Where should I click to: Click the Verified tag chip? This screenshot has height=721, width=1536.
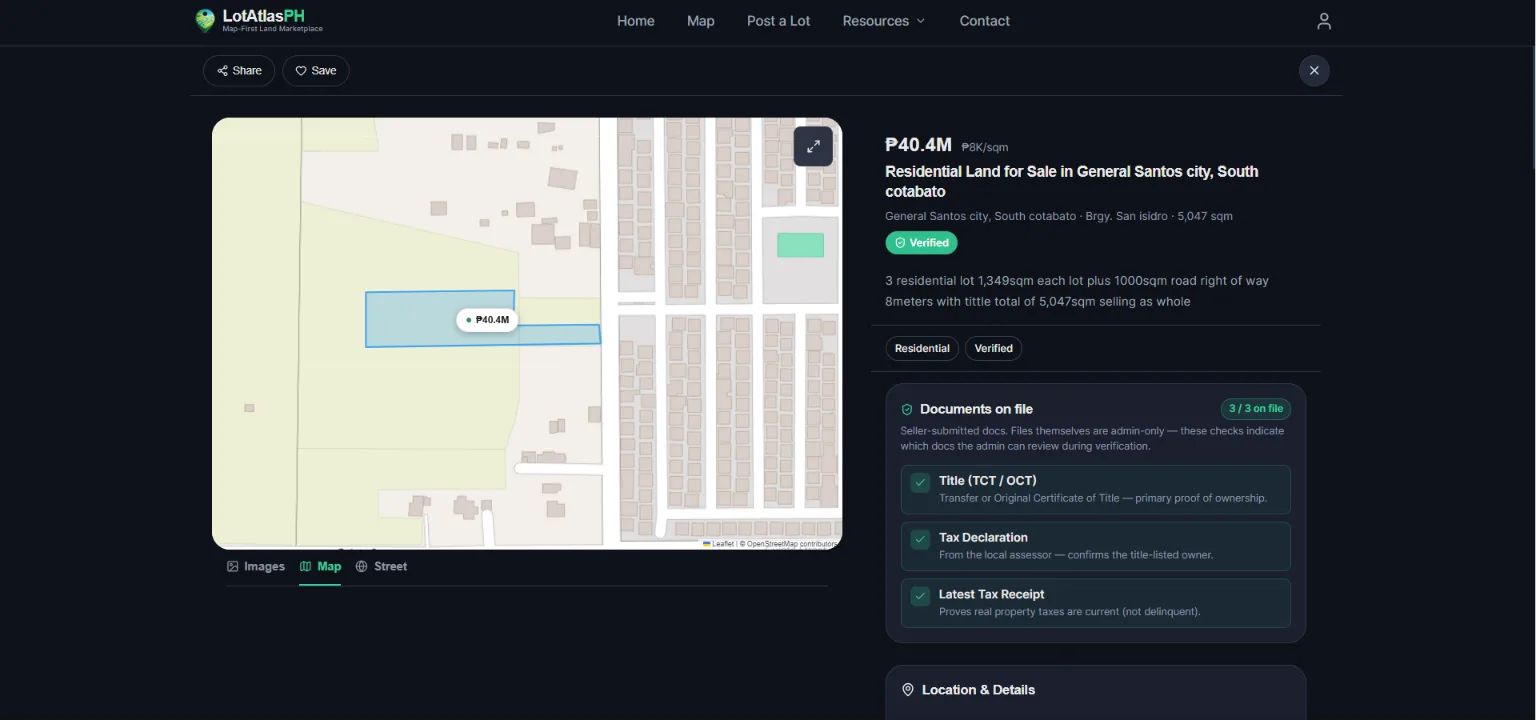994,349
